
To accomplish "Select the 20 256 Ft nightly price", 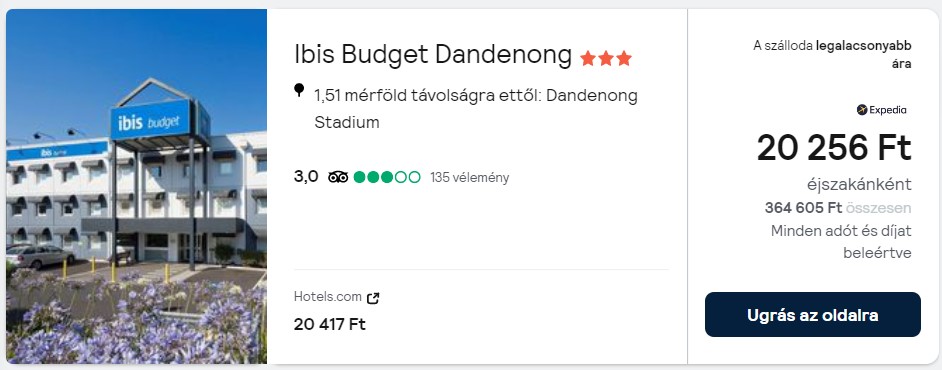I will (834, 148).
